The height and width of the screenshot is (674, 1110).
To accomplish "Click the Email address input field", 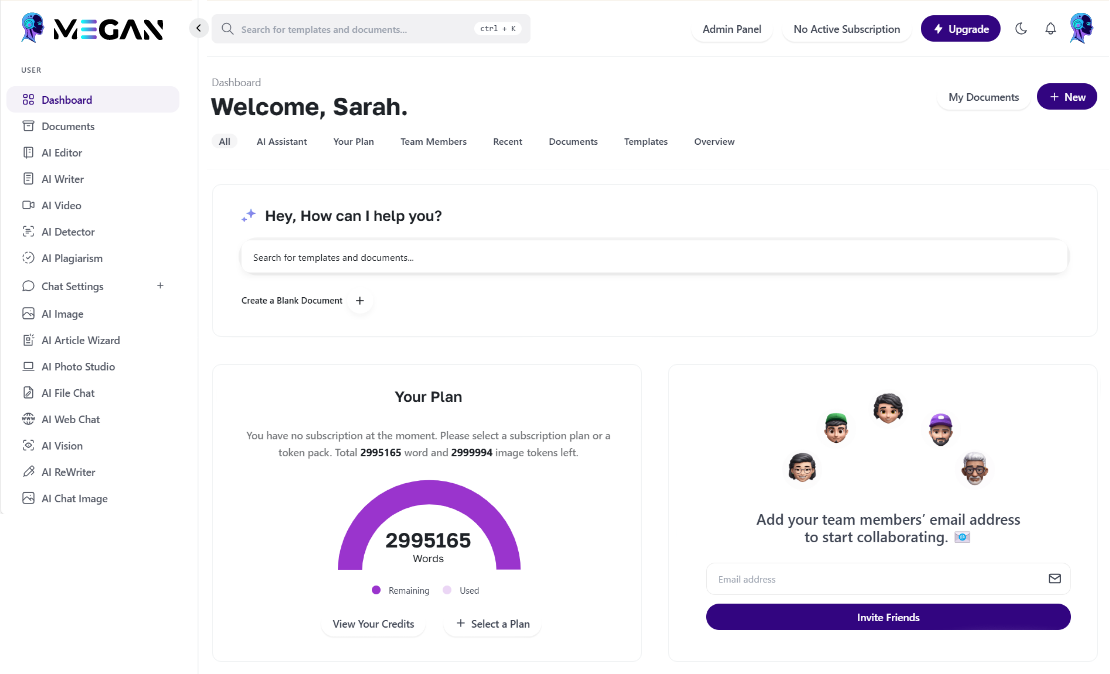I will pos(888,579).
